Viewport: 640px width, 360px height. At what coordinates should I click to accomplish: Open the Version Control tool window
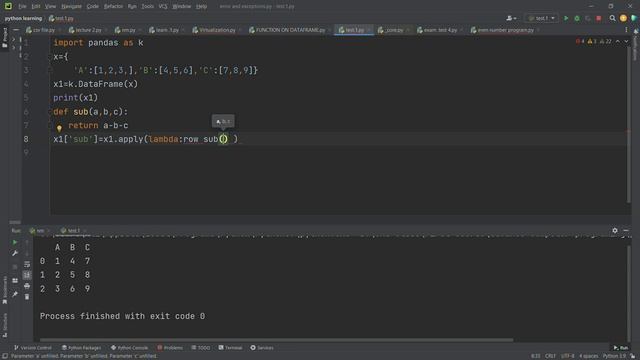(33, 348)
